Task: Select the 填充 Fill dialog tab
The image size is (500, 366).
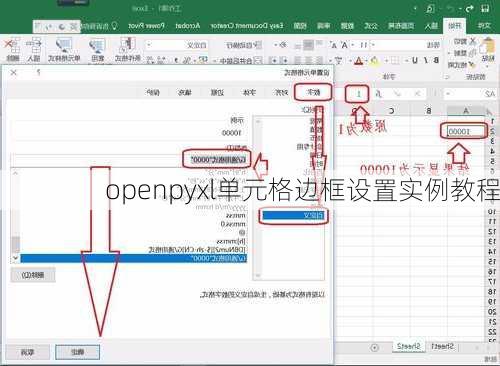Action: tap(185, 92)
